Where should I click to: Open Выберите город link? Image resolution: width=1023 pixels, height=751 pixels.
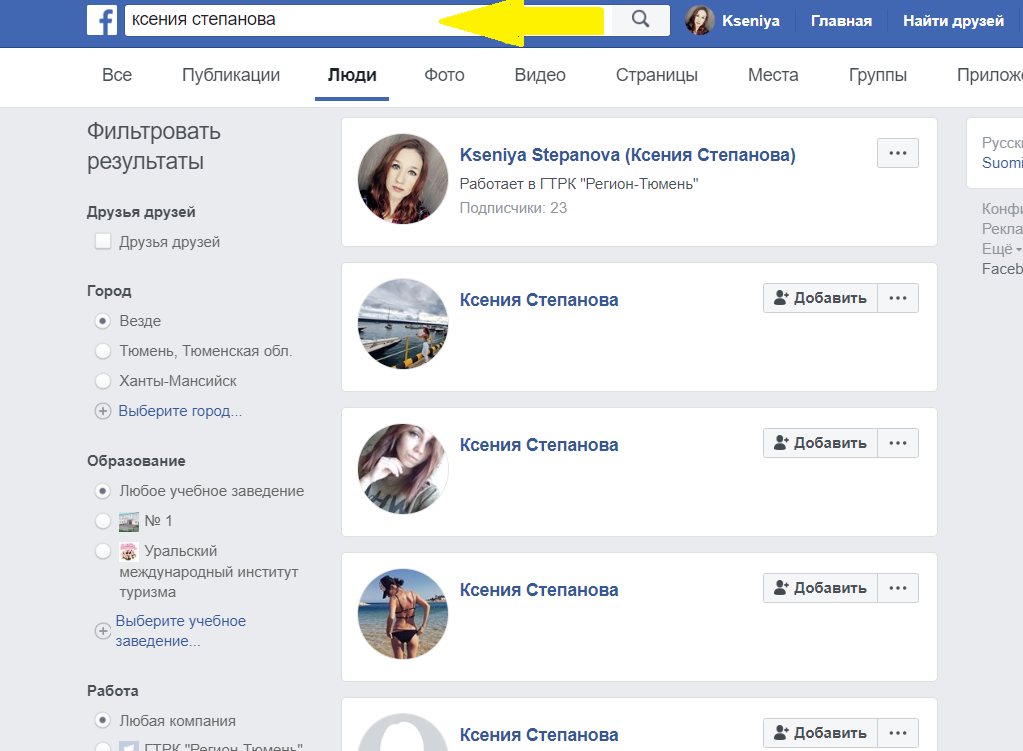(180, 411)
